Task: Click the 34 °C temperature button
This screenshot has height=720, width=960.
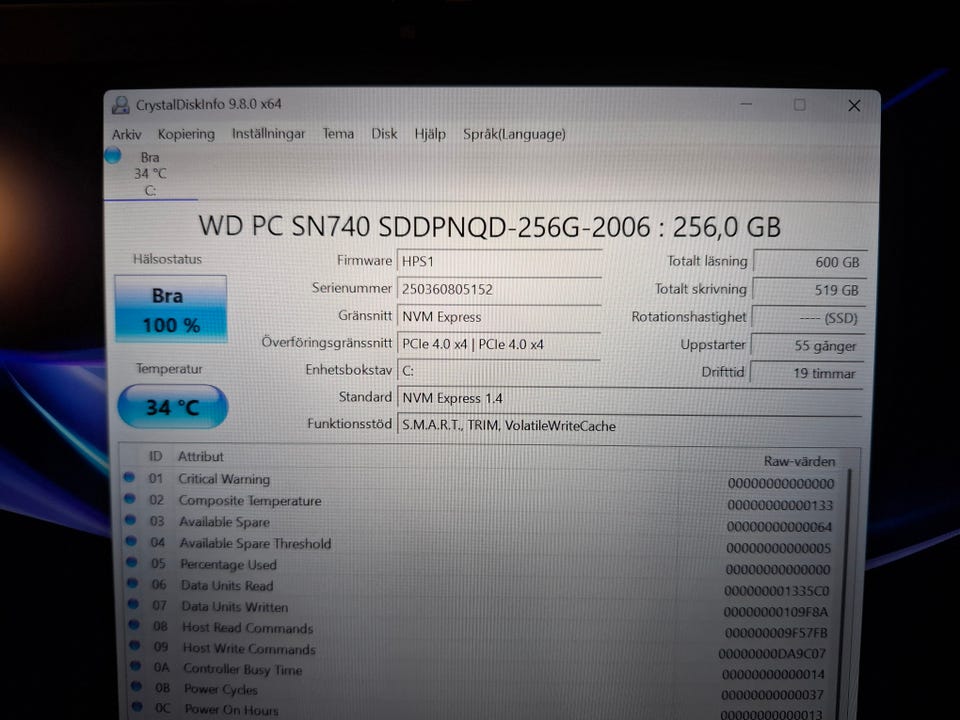Action: point(172,407)
